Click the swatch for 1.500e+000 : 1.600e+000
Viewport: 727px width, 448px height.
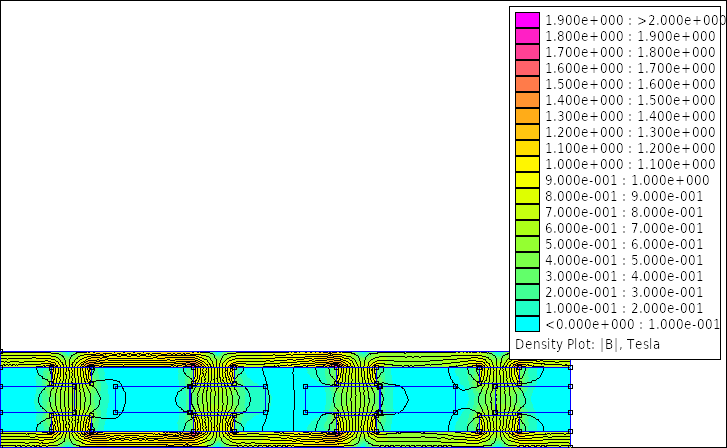tap(527, 84)
